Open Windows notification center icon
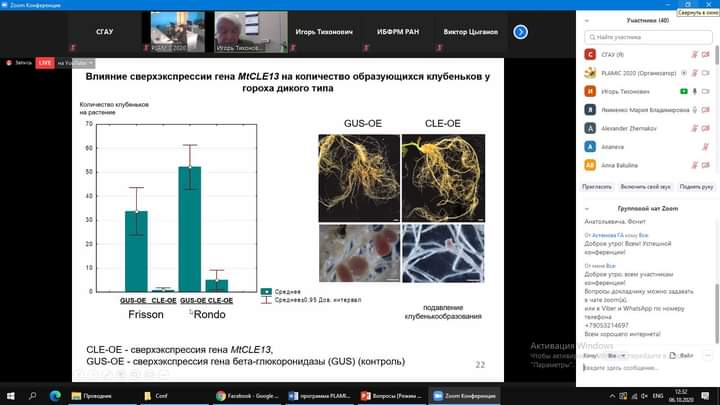Image resolution: width=720 pixels, height=405 pixels. click(705, 396)
